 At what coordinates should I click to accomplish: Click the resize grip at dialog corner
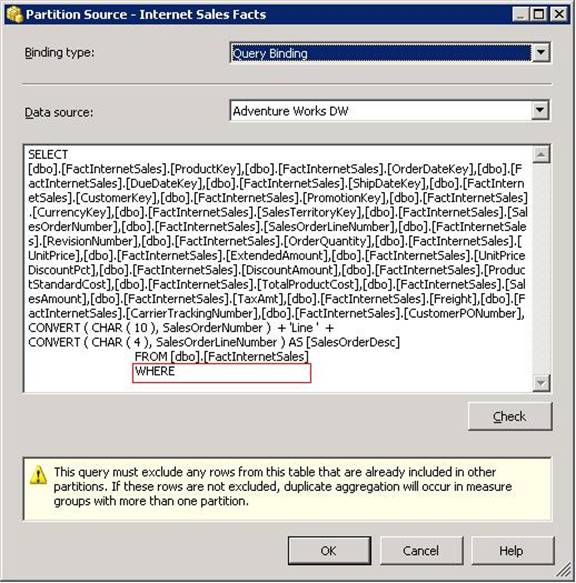pos(565,569)
